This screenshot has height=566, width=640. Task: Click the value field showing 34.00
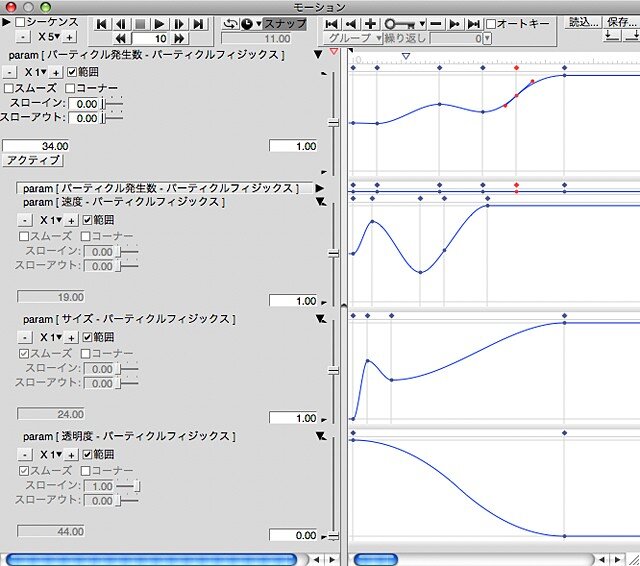click(x=36, y=146)
